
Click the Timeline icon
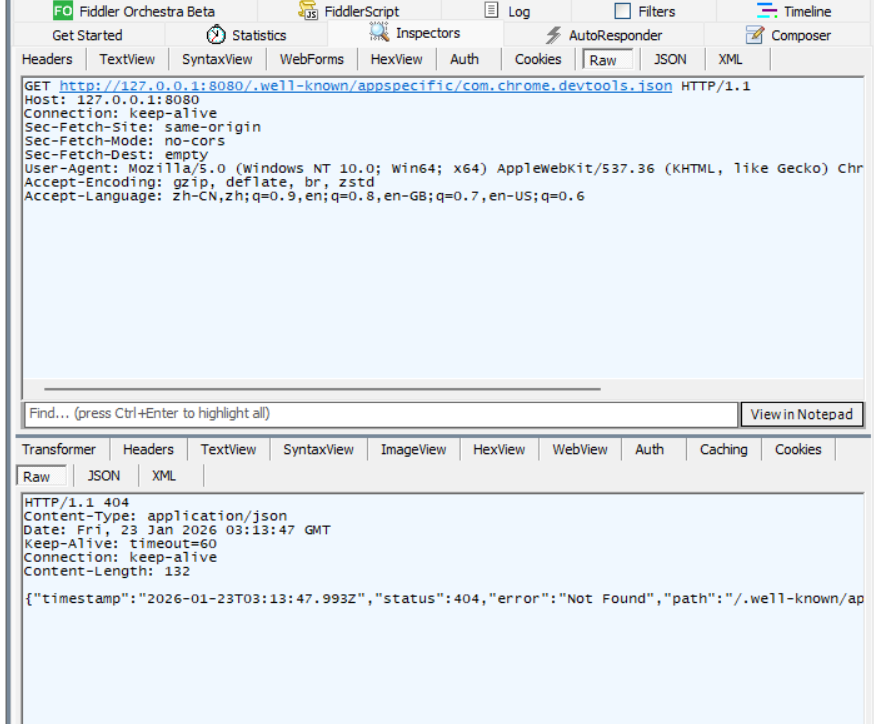[767, 10]
